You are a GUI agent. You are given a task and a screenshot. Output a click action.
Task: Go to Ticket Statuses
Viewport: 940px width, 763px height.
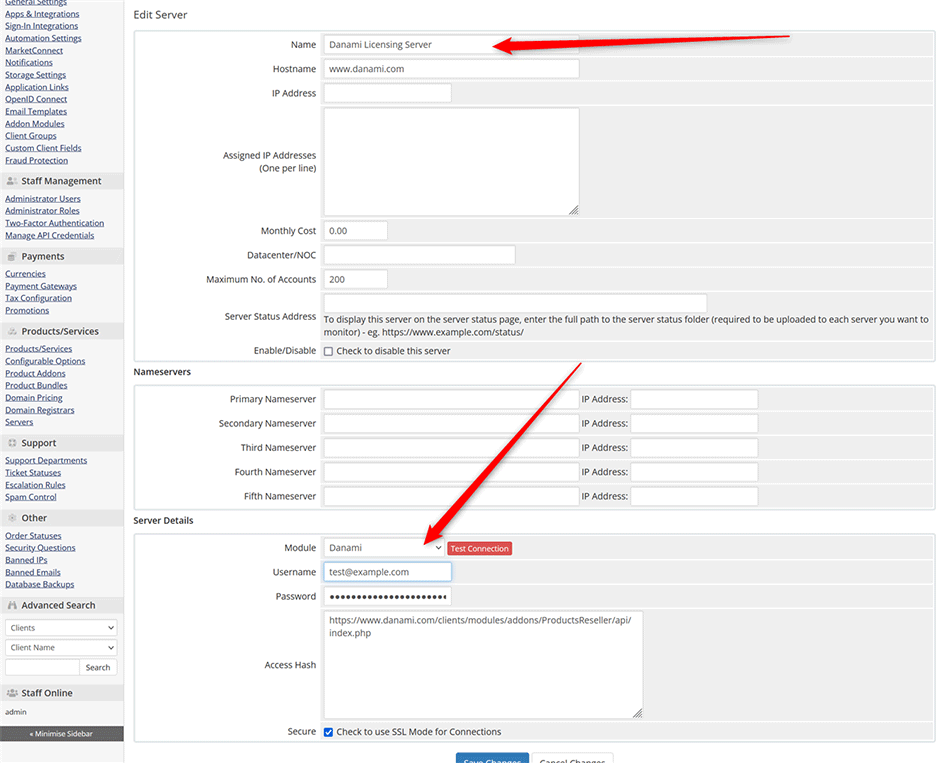33,472
